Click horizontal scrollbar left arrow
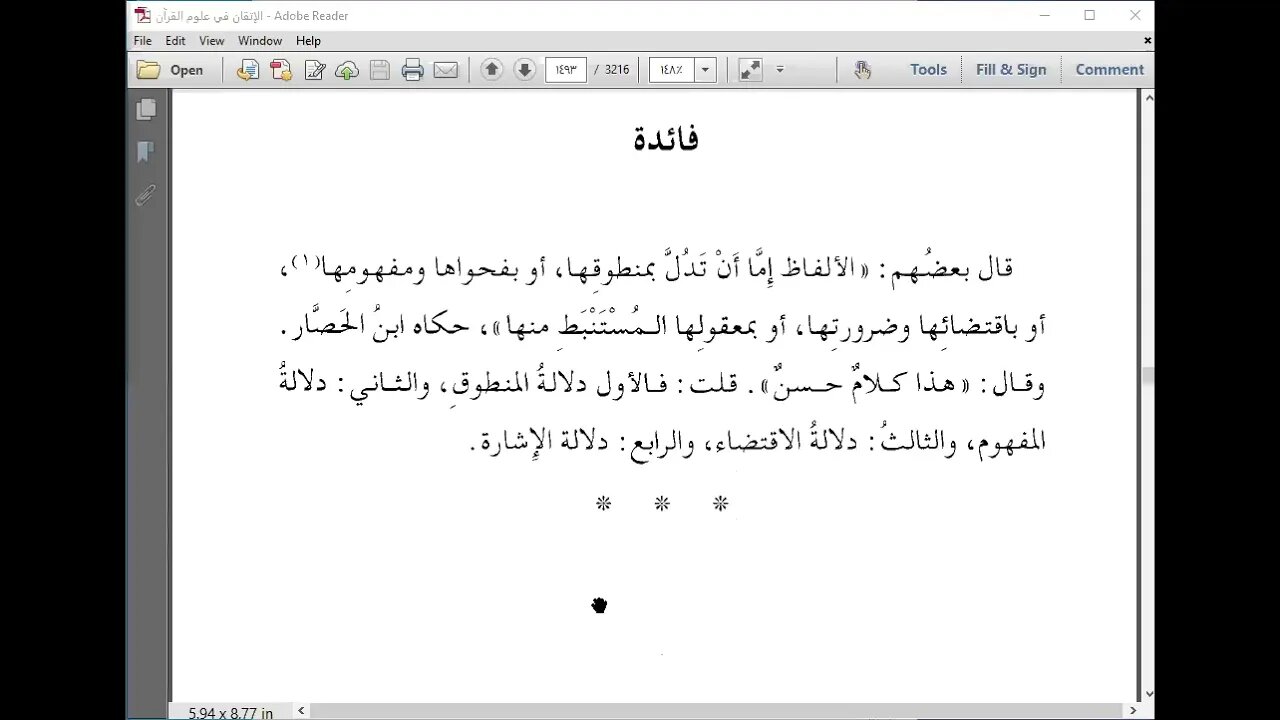Viewport: 1280px width, 720px height. [302, 711]
